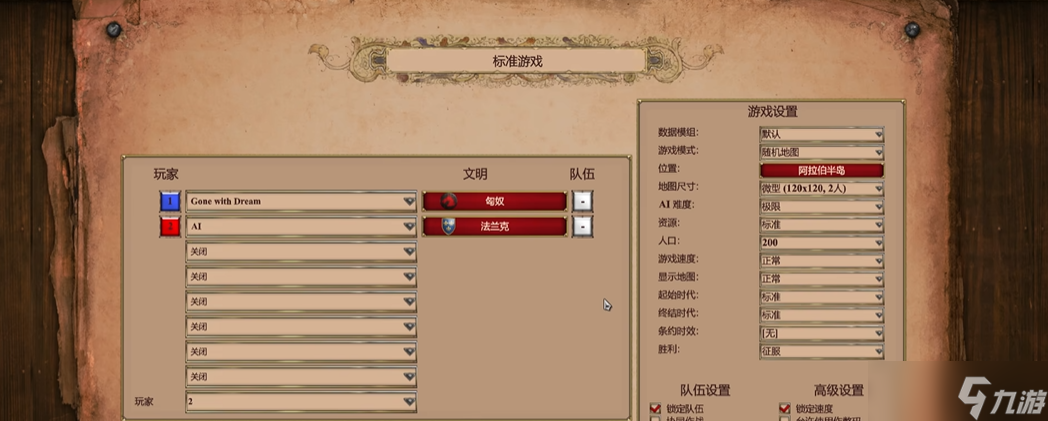Click the dropdown arrow beside Gone with Dream

pos(408,201)
